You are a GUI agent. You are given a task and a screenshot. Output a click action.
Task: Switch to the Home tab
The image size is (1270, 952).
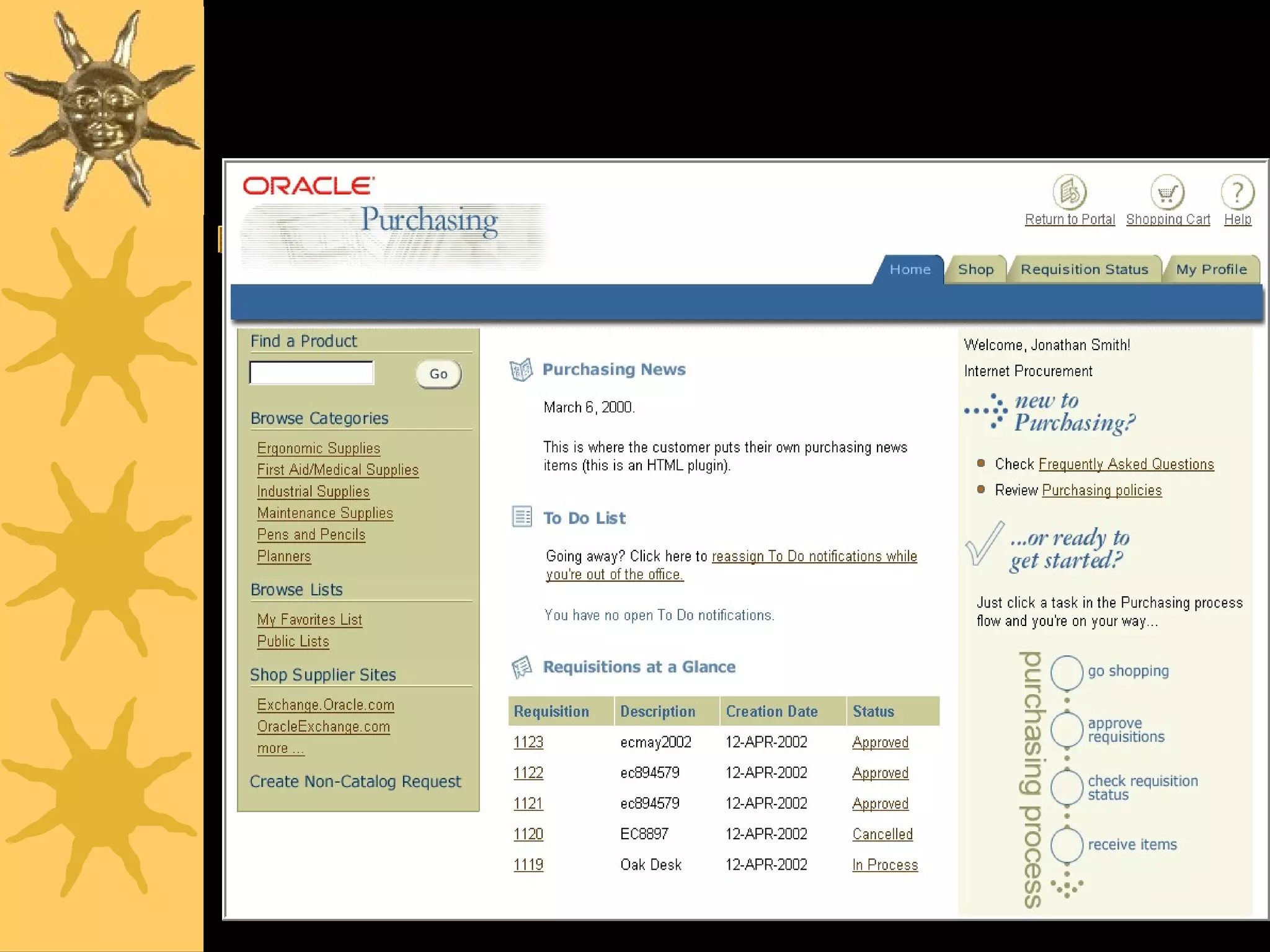909,270
